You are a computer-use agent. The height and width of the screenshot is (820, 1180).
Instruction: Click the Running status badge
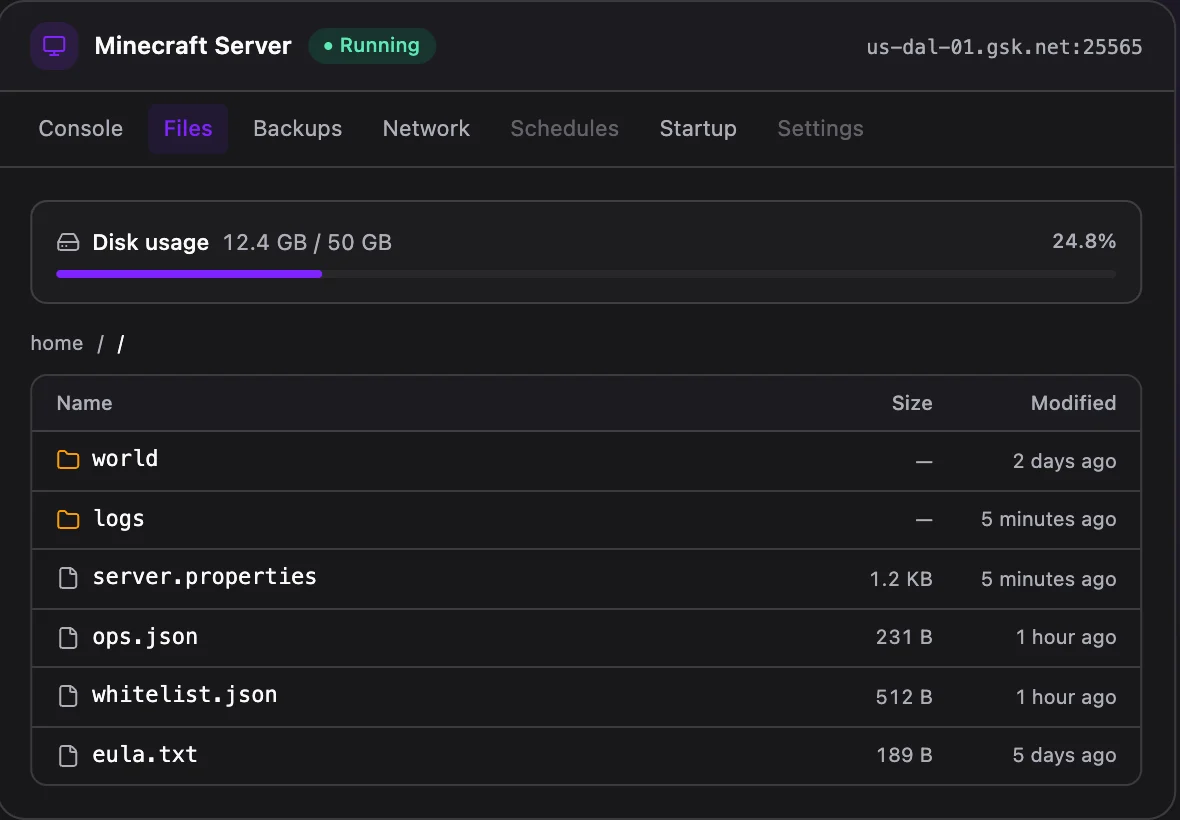click(372, 46)
